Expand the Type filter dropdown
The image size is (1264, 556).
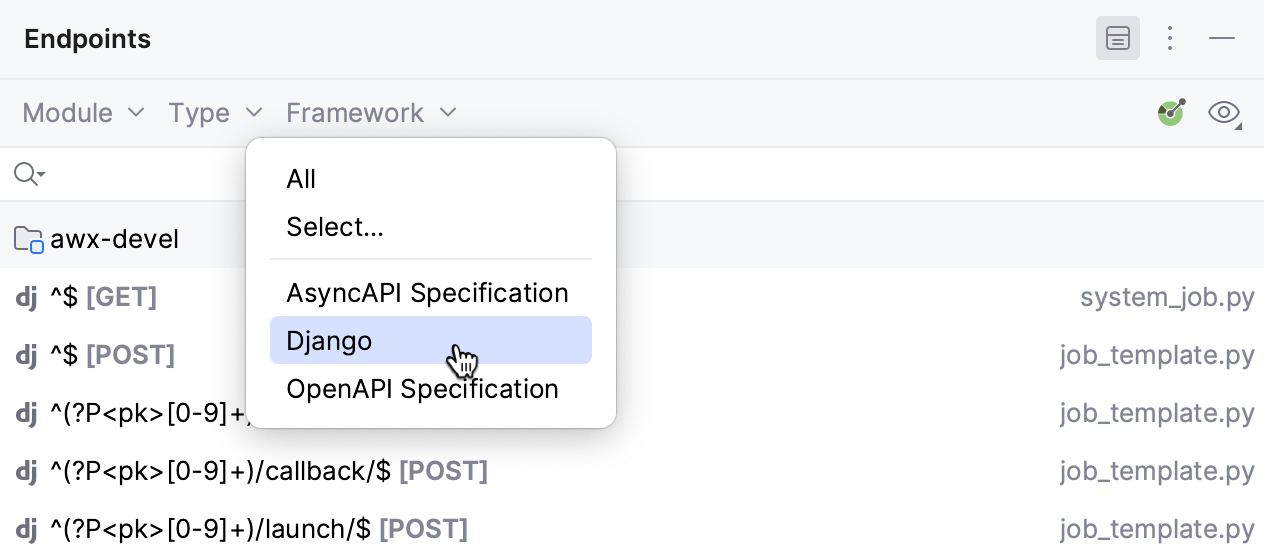pyautogui.click(x=215, y=113)
